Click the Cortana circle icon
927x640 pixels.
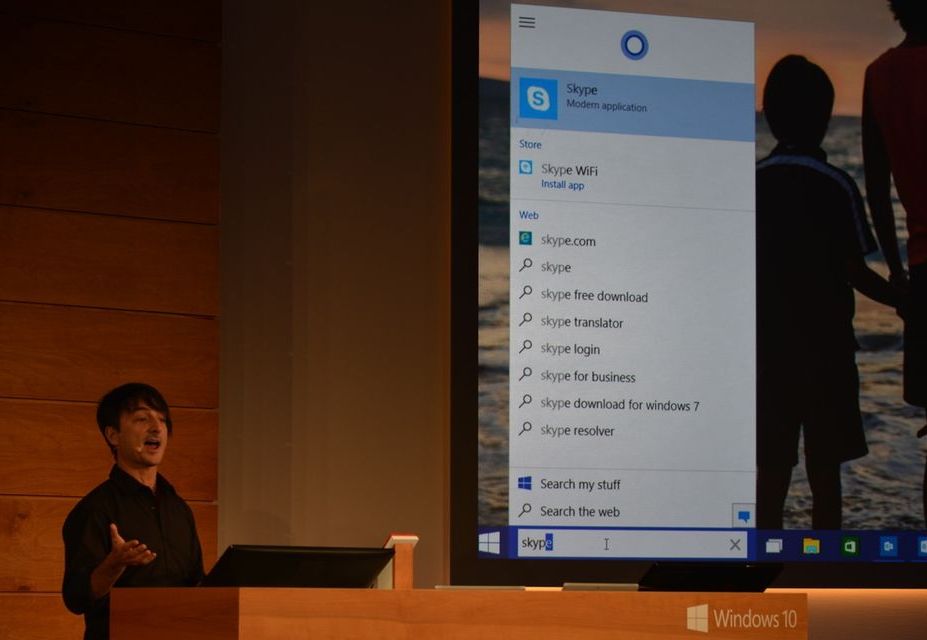click(634, 45)
